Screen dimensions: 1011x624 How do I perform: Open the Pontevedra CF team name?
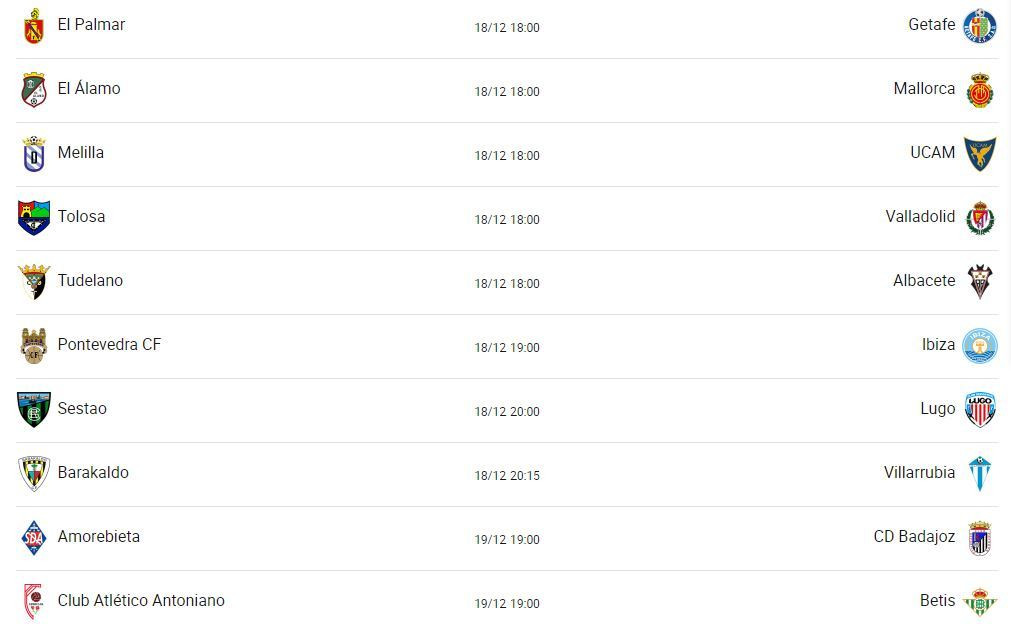point(109,344)
